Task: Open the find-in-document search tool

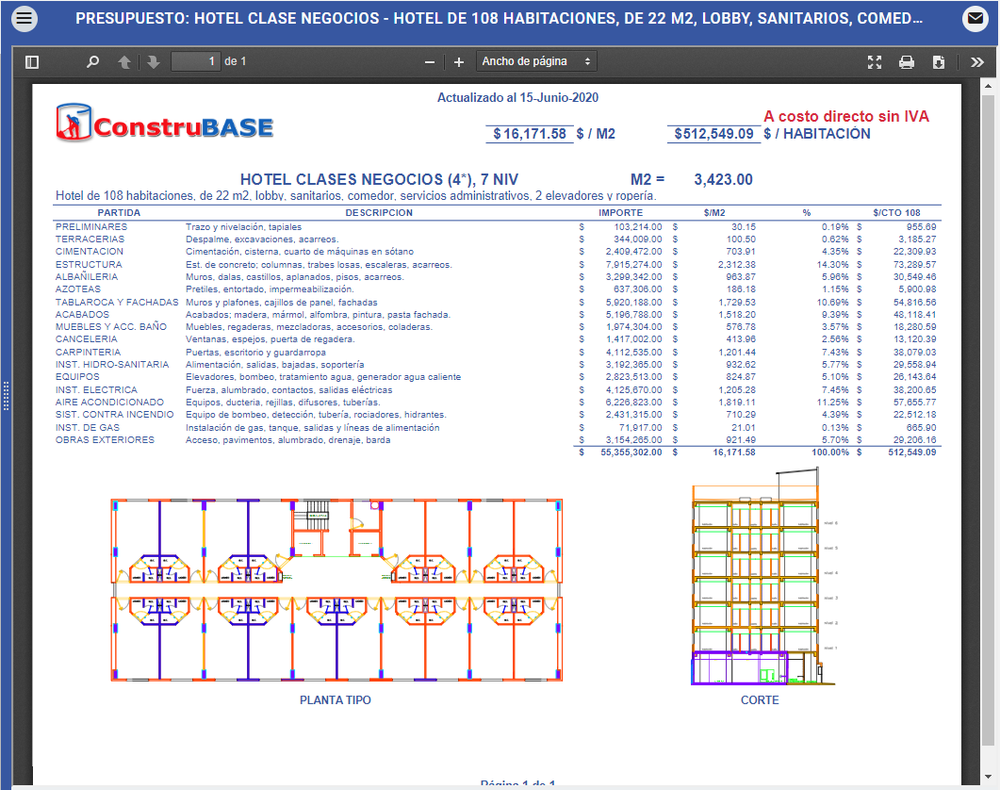Action: click(92, 62)
